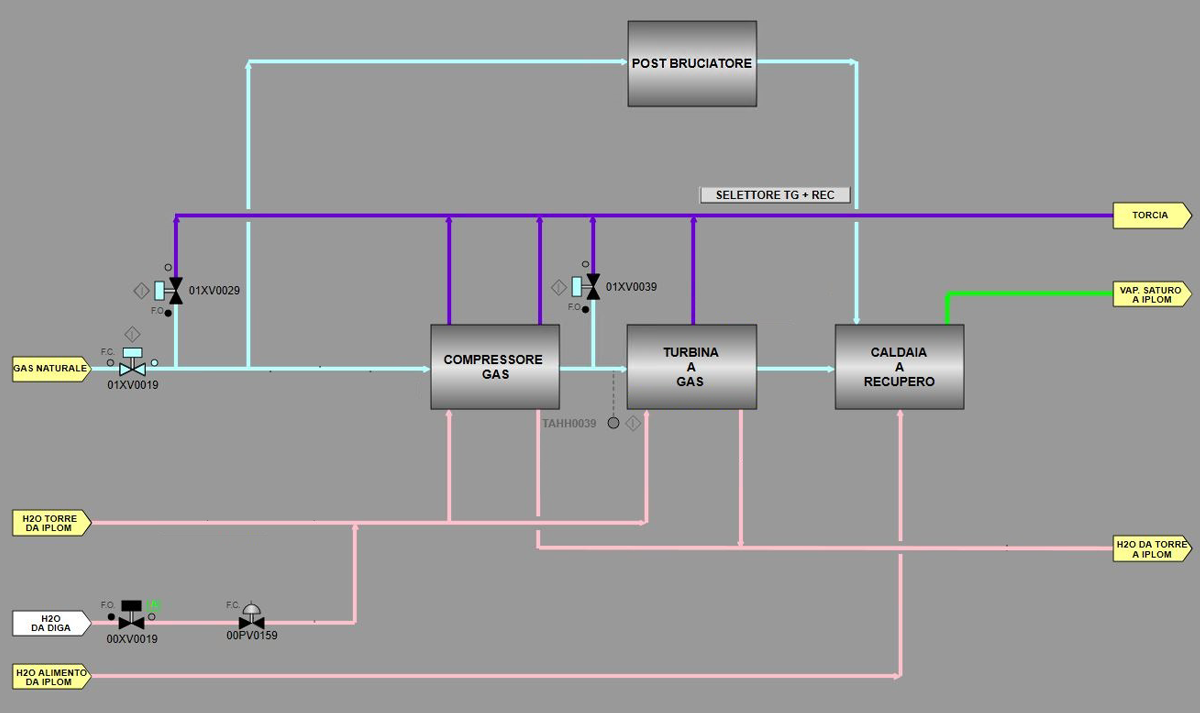Open the TORCIA destination label
This screenshot has width=1200, height=713.
click(1150, 215)
